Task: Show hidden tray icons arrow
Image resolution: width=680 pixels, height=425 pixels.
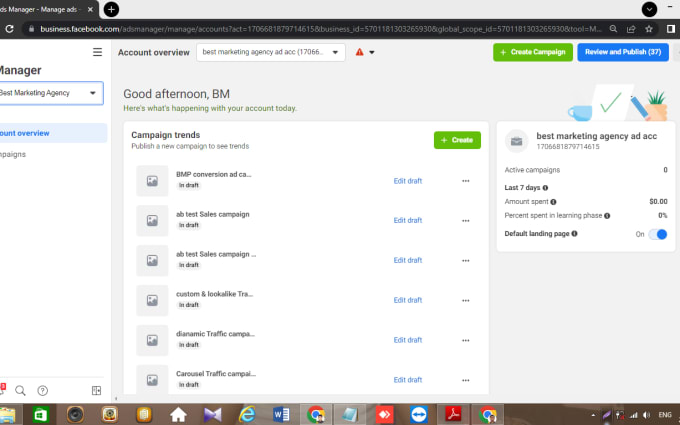Action: [x=593, y=415]
